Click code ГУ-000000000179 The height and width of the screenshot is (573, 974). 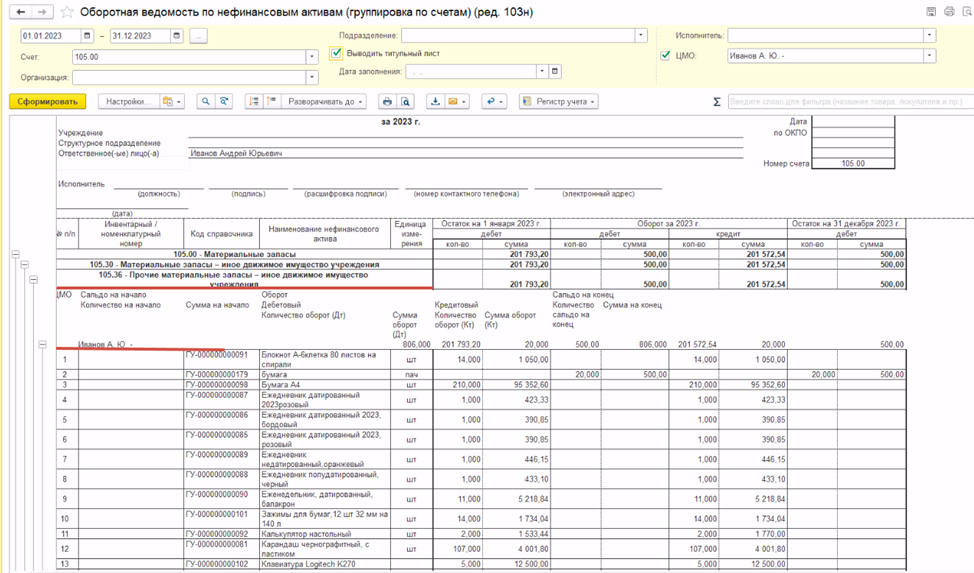point(217,375)
